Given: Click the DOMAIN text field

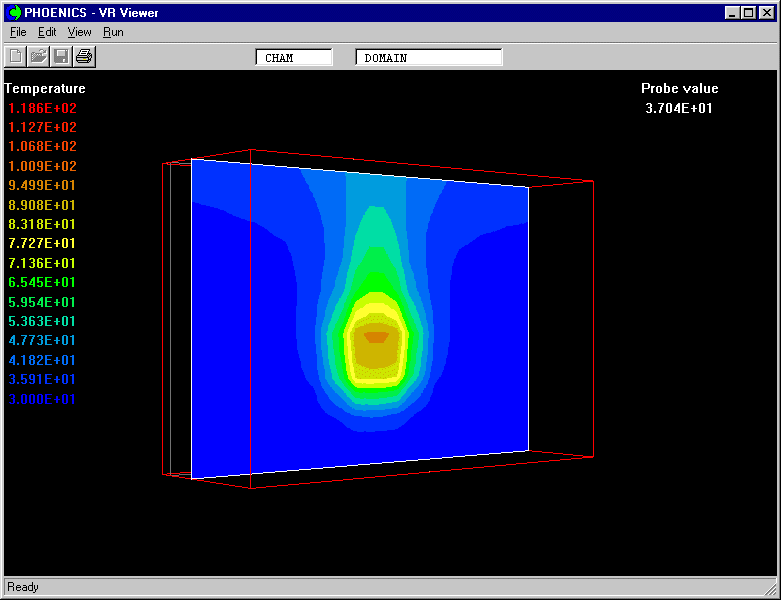Looking at the screenshot, I should pos(428,58).
